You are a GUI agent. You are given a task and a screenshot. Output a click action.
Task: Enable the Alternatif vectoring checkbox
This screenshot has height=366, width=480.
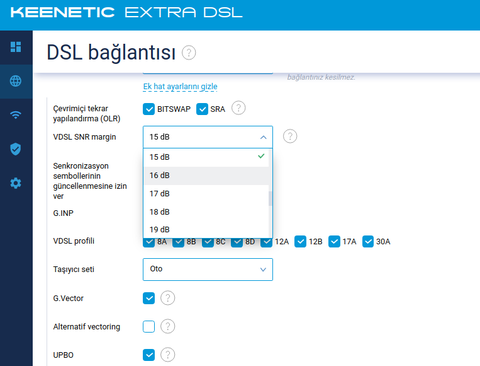tap(149, 326)
